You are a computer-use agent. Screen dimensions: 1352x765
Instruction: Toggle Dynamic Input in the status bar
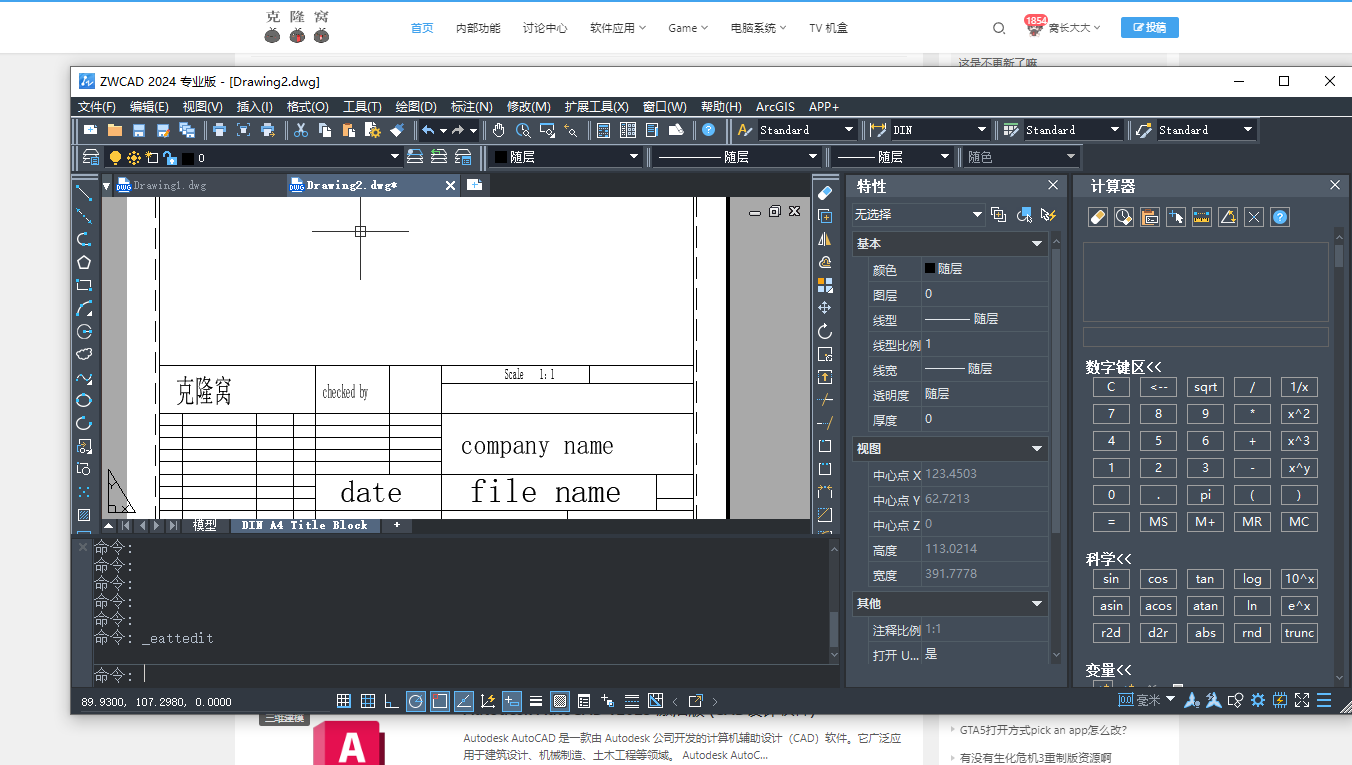tap(512, 701)
